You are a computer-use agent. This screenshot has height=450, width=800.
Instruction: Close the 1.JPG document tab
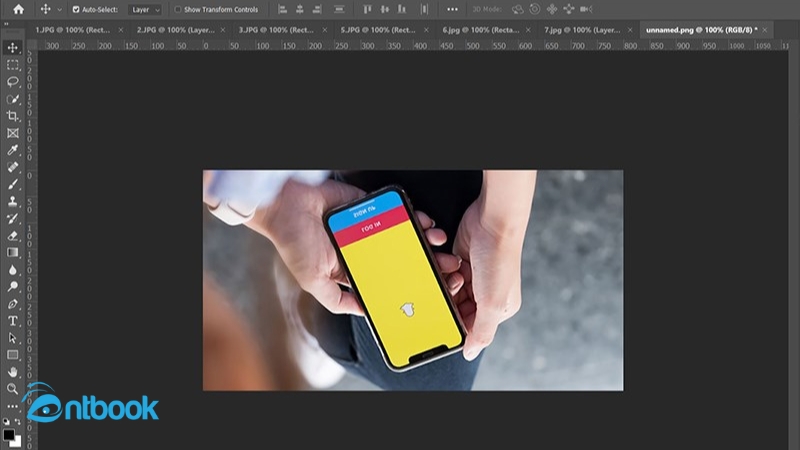pos(121,30)
